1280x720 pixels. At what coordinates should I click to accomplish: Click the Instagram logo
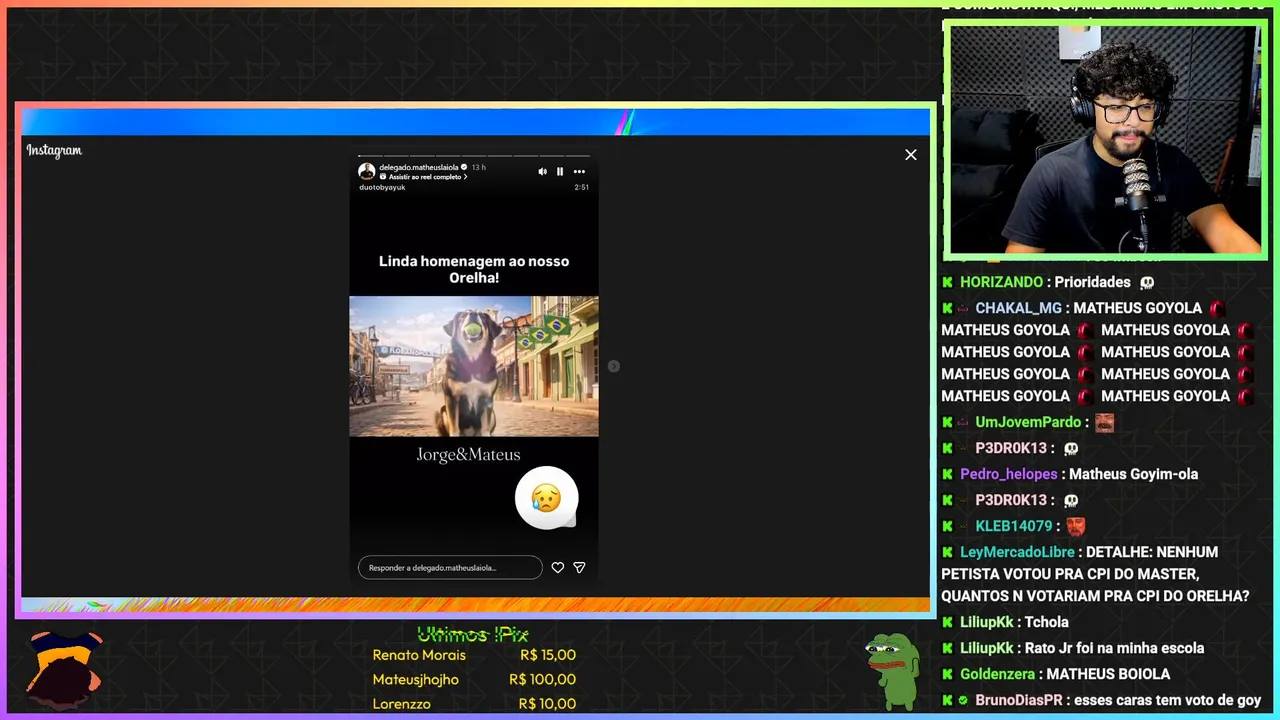point(54,150)
